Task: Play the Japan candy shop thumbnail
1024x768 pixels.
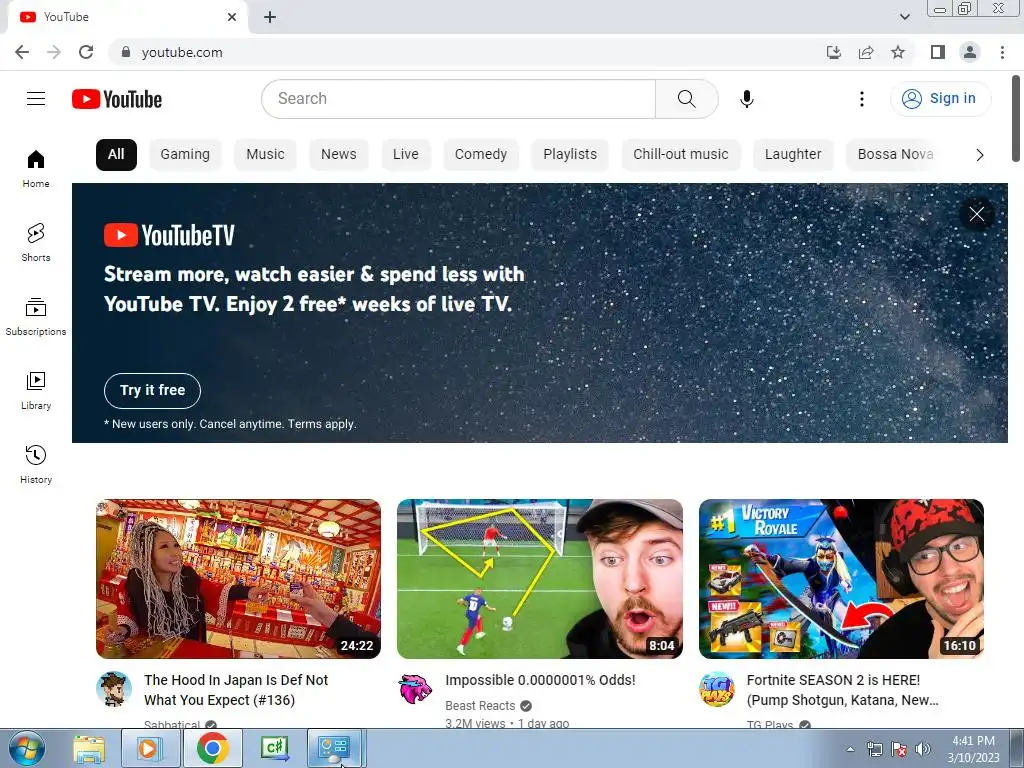Action: (238, 579)
